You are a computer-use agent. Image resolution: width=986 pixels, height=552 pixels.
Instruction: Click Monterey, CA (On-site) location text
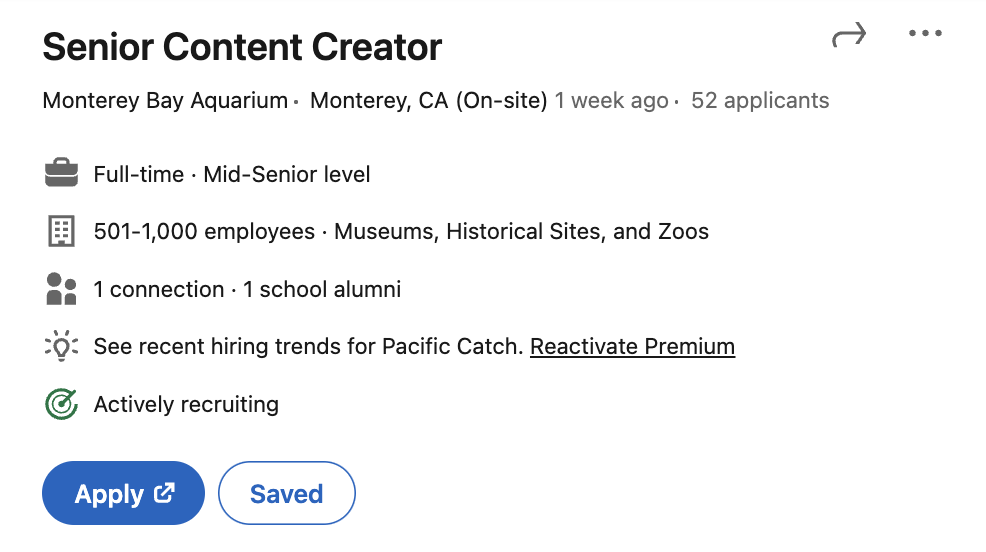tap(428, 101)
